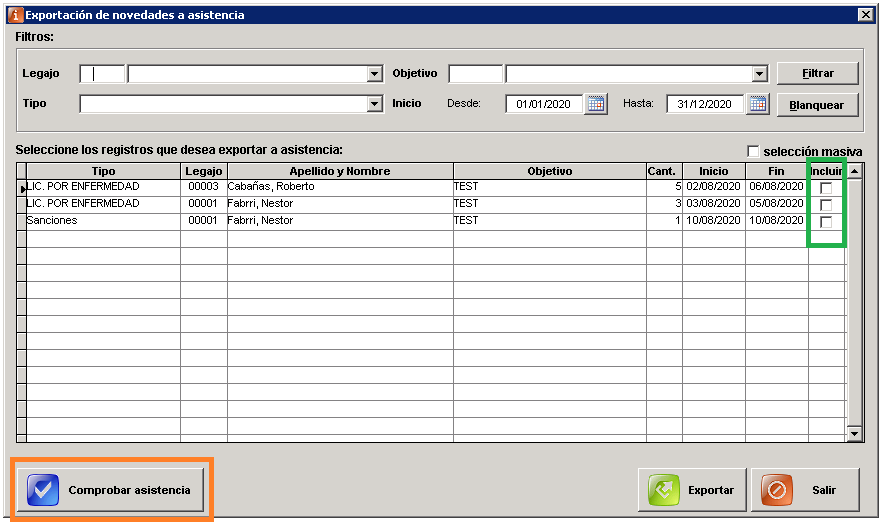Focus the Objetivo code input field
The height and width of the screenshot is (526, 885).
[475, 74]
